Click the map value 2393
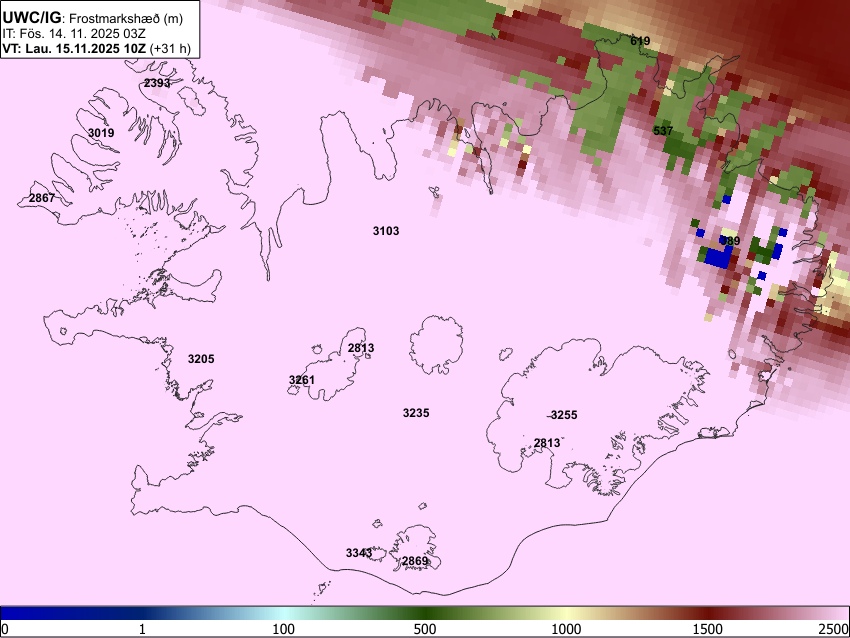 157,83
